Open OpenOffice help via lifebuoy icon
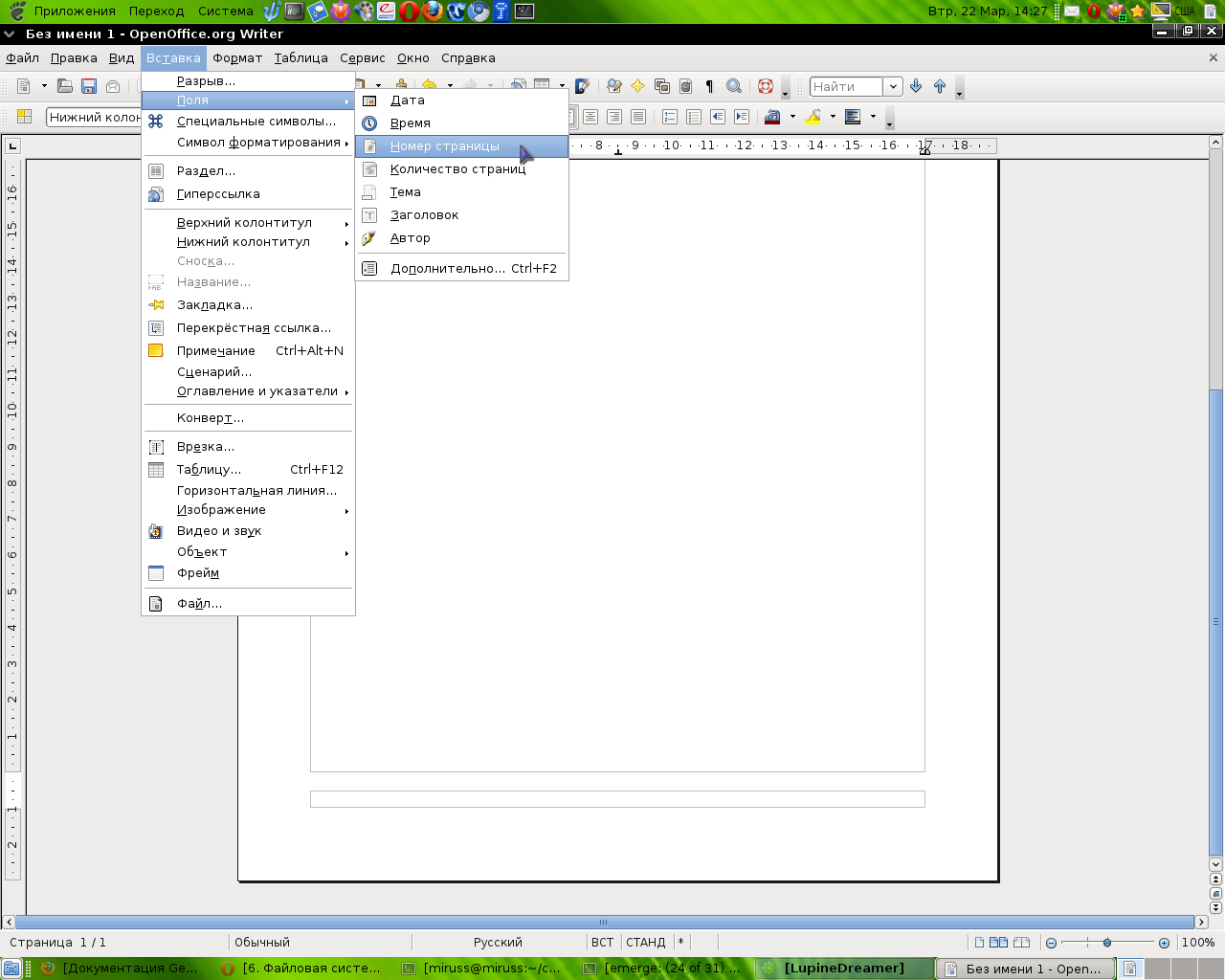The image size is (1225, 980). [765, 86]
